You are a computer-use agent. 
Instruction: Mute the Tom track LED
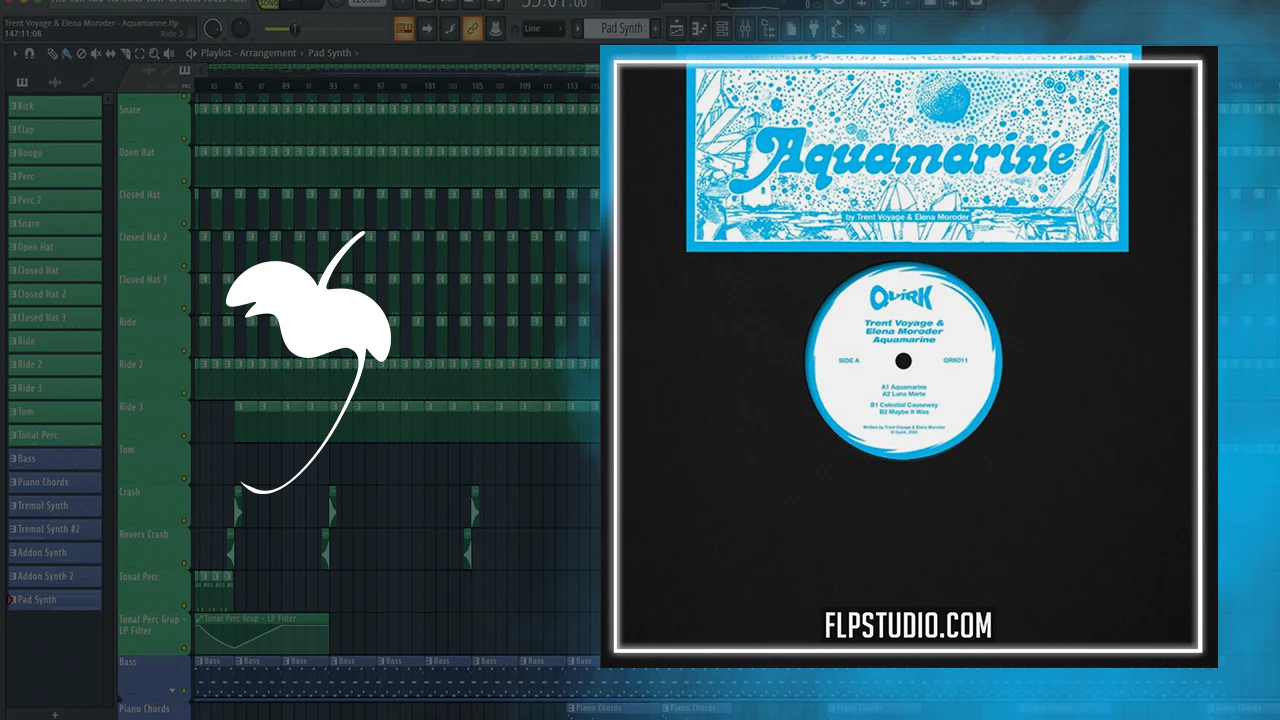point(184,479)
